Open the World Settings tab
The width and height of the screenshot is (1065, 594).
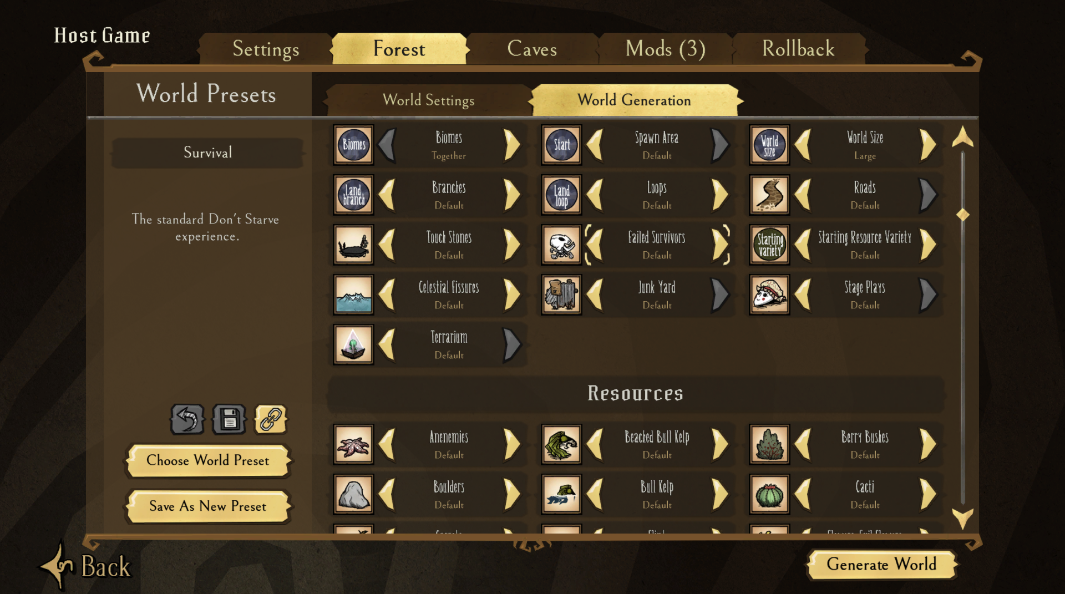(429, 100)
